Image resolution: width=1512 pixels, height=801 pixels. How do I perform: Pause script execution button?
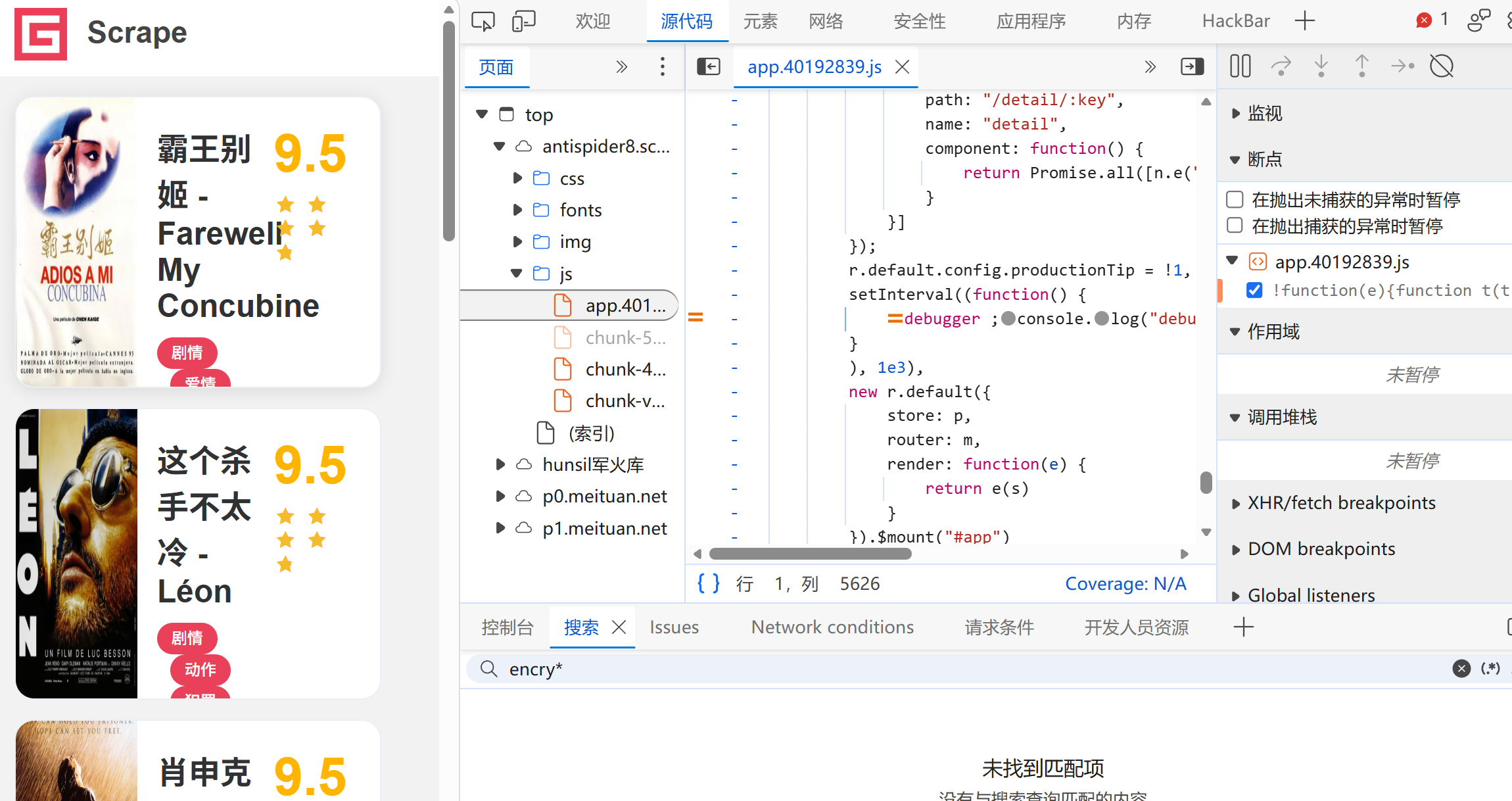1240,66
